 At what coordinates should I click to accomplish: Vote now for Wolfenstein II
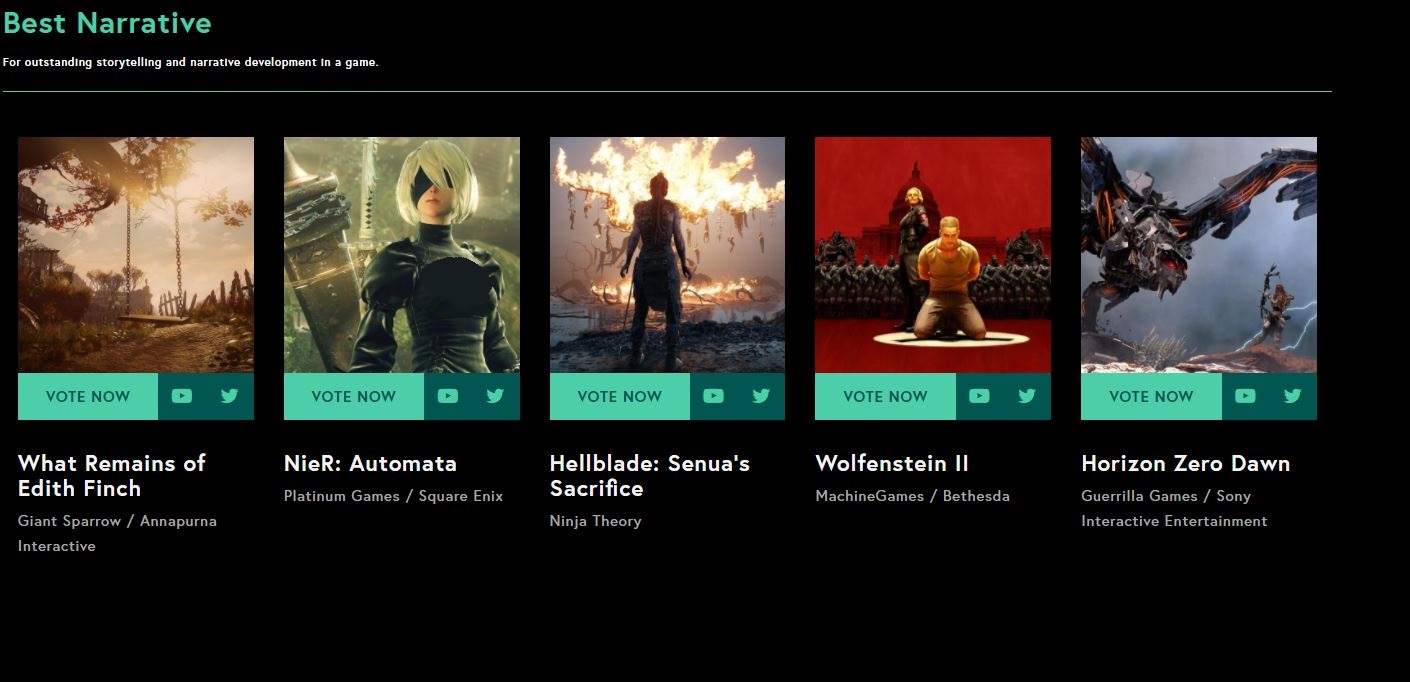[x=885, y=396]
